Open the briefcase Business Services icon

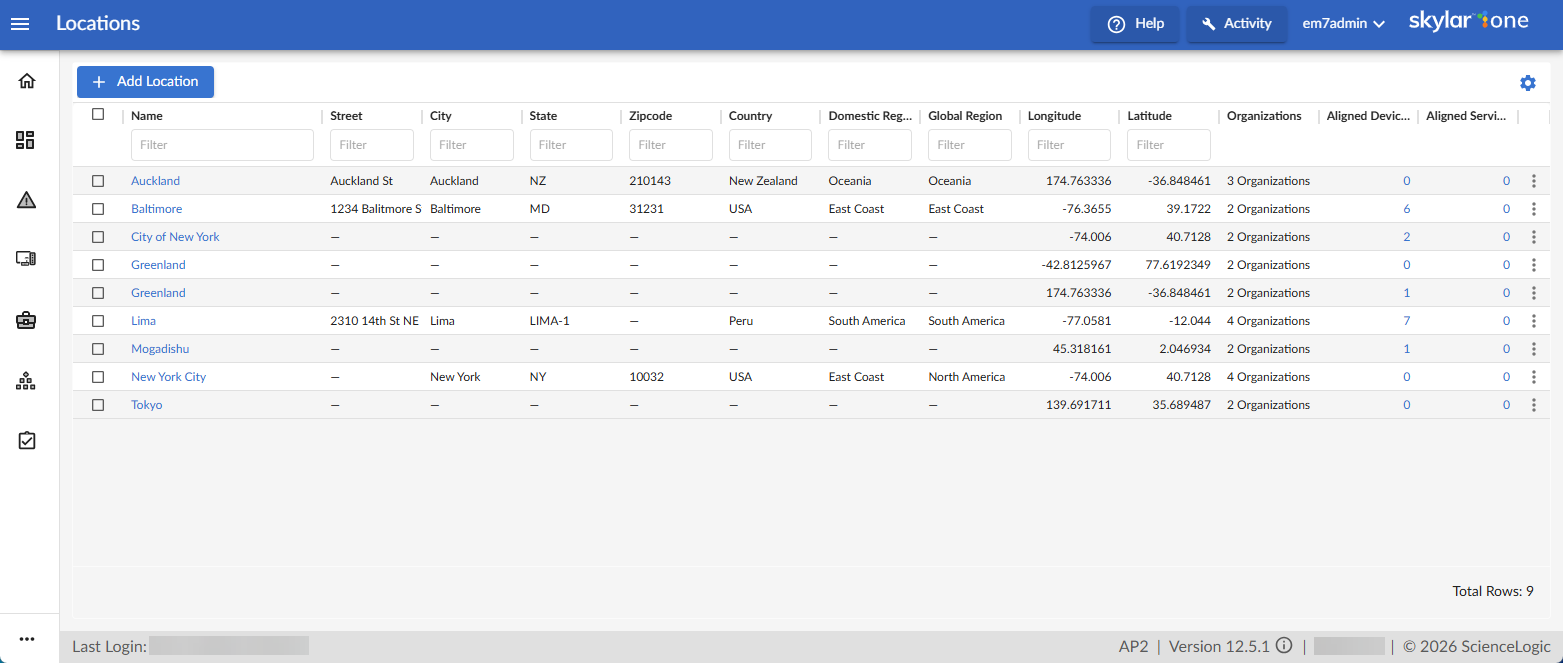coord(26,320)
